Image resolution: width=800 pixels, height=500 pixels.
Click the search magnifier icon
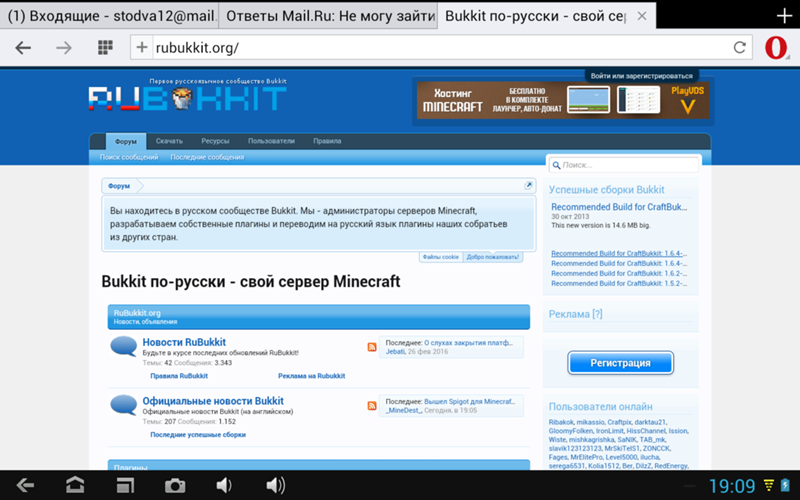tap(556, 165)
